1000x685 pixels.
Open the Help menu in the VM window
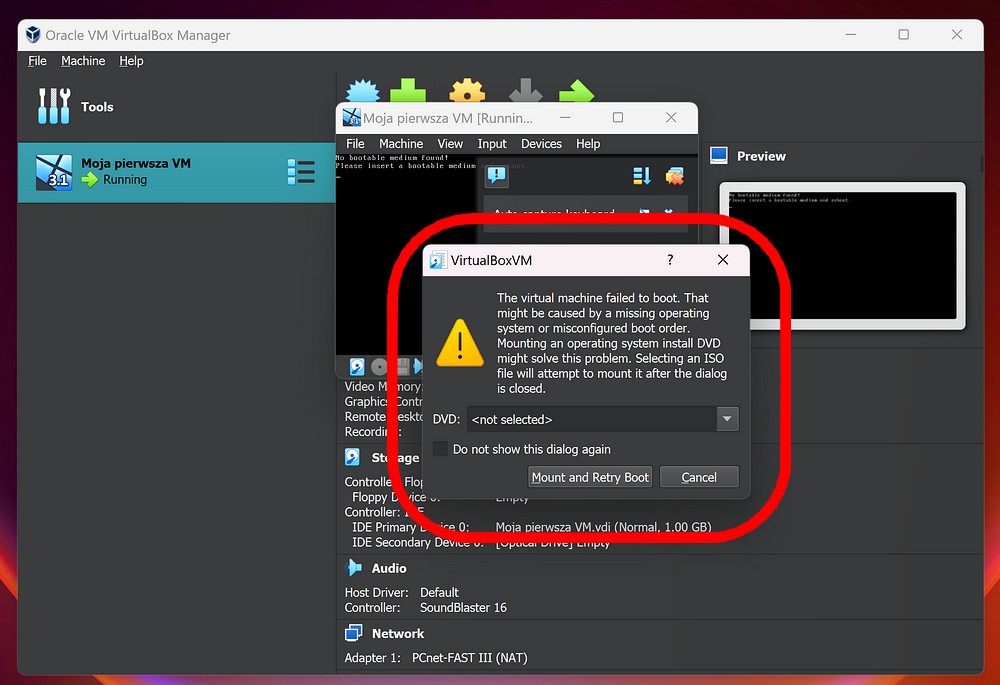[x=588, y=144]
